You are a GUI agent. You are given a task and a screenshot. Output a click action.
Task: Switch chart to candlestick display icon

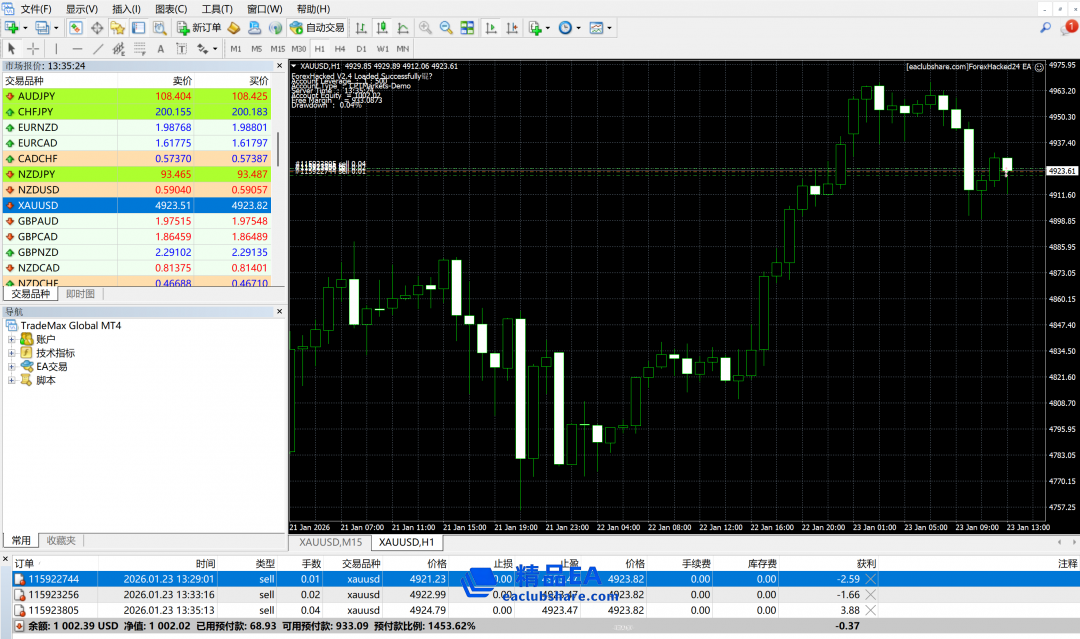381,28
